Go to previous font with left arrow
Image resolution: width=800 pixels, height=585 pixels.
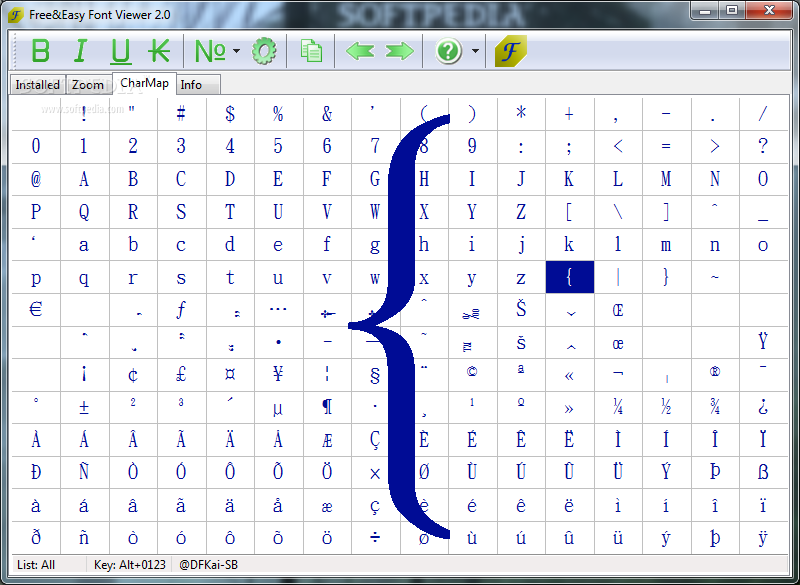click(360, 51)
